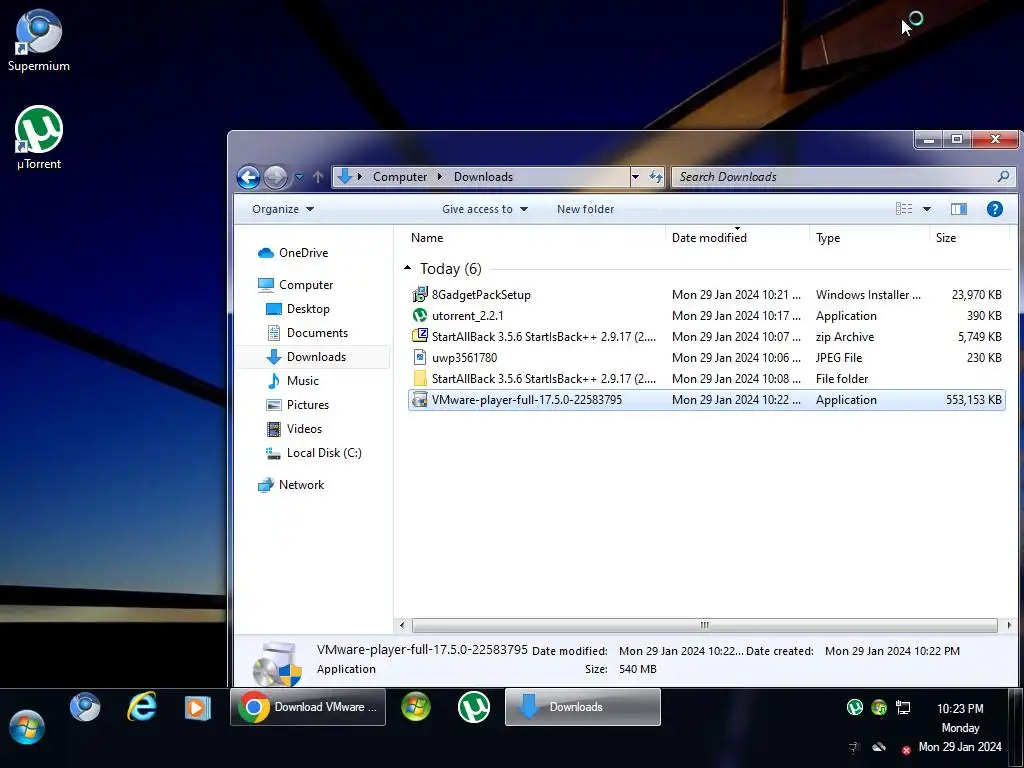
Task: Click scroll left arrow of file list
Action: (x=402, y=626)
